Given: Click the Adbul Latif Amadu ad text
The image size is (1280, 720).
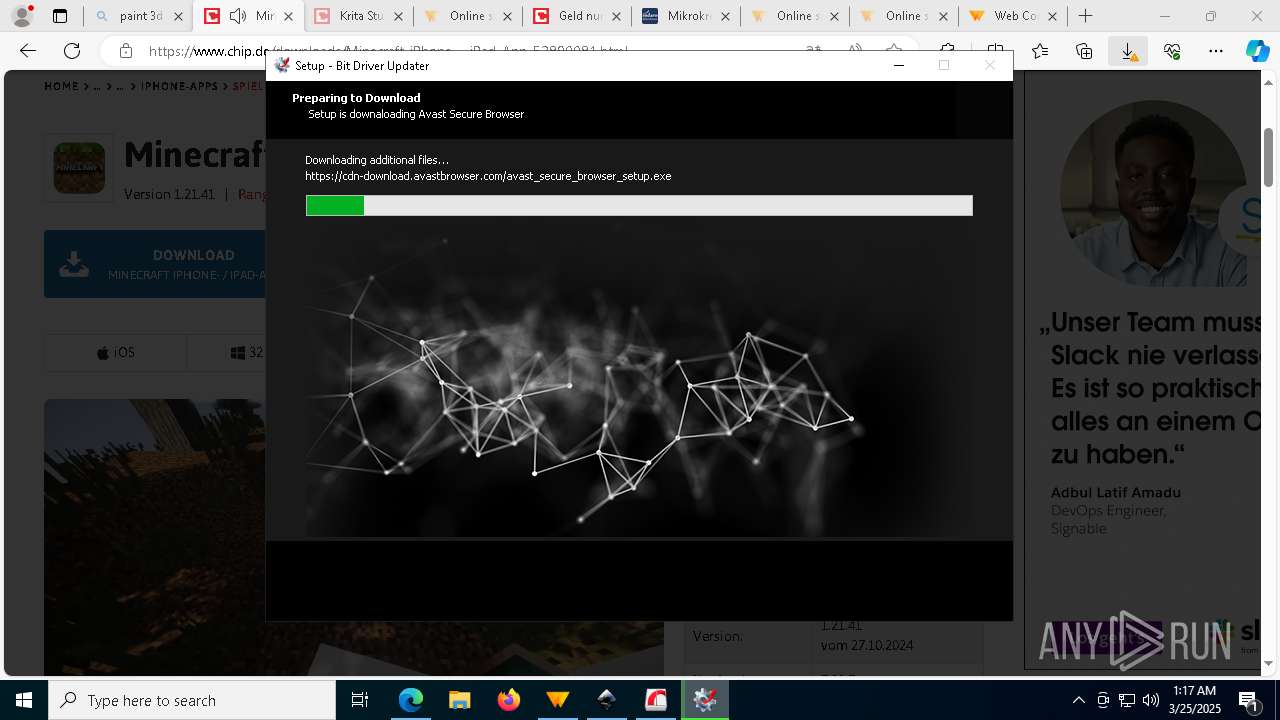Looking at the screenshot, I should (x=1116, y=492).
